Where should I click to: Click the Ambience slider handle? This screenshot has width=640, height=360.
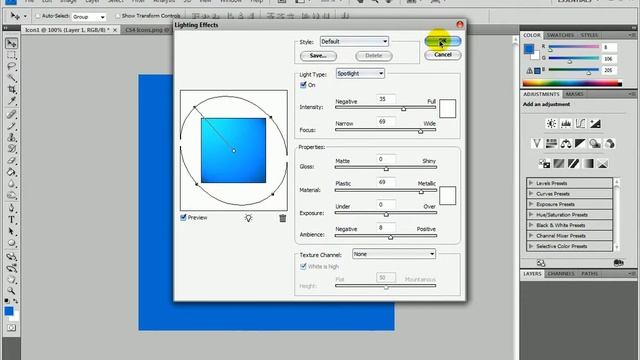click(391, 237)
